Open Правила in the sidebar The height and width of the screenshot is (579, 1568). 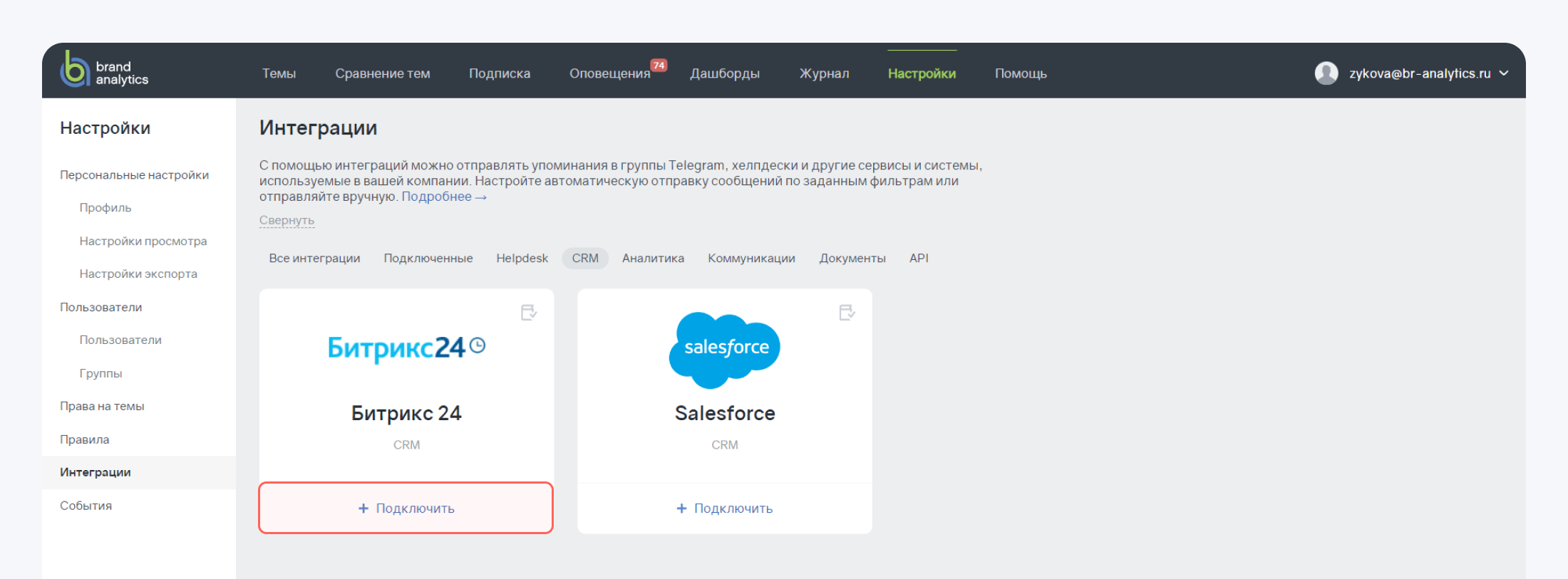[85, 439]
